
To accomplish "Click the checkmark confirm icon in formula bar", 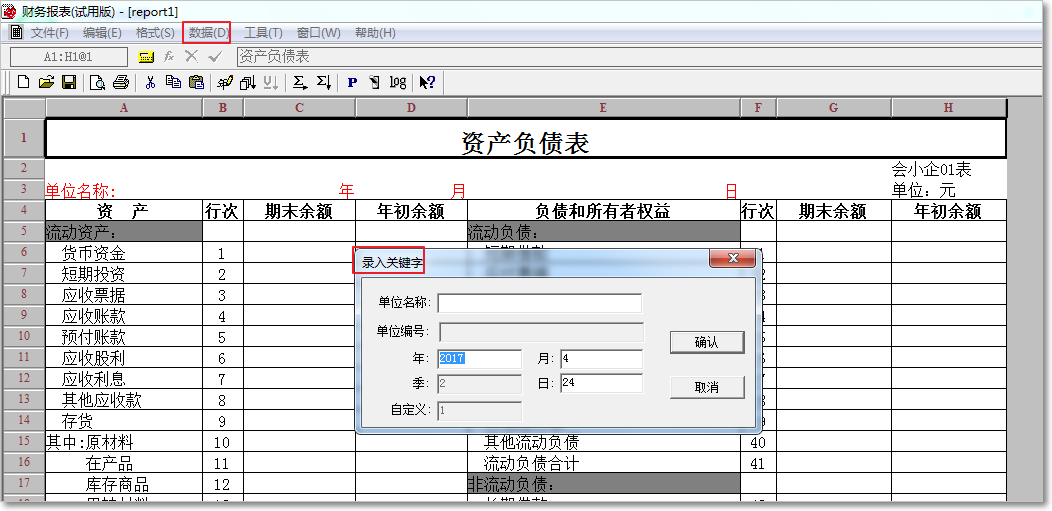I will pos(215,57).
